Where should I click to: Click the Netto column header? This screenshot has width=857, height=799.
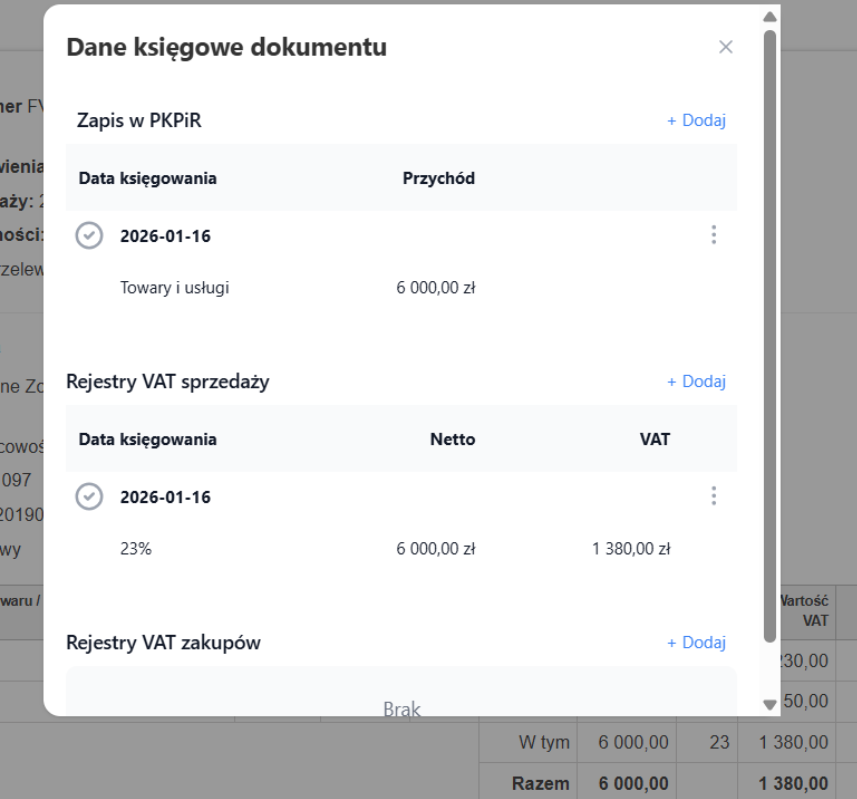(x=452, y=439)
